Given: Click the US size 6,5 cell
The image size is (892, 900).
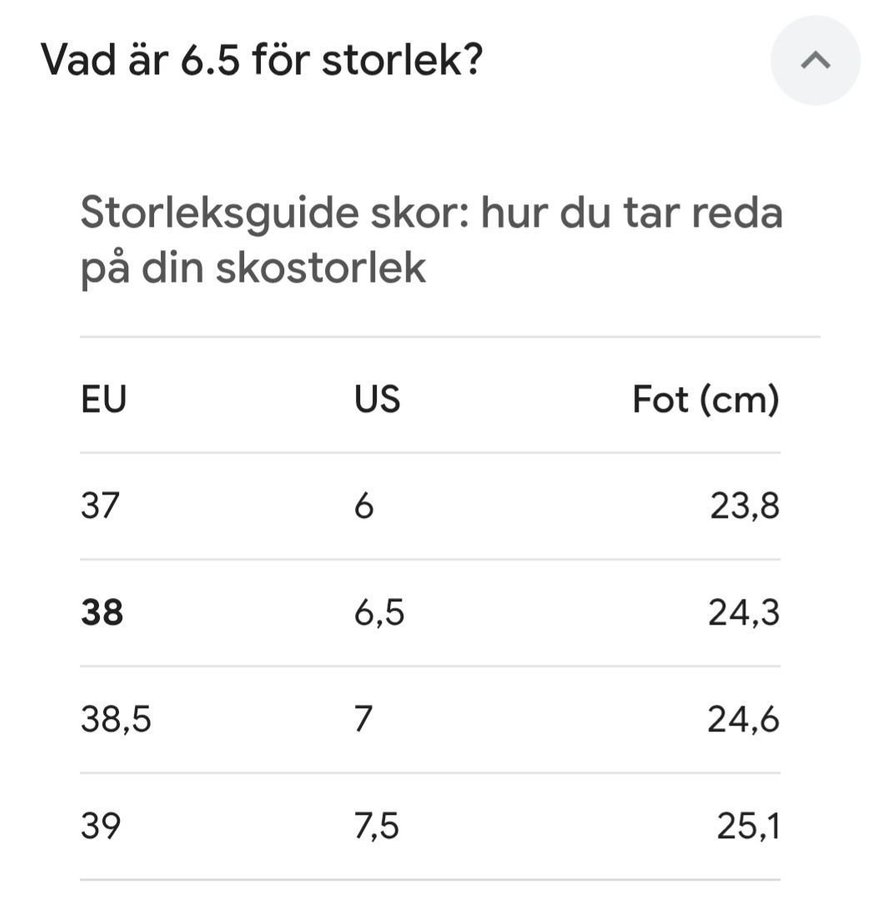Looking at the screenshot, I should click(379, 613).
